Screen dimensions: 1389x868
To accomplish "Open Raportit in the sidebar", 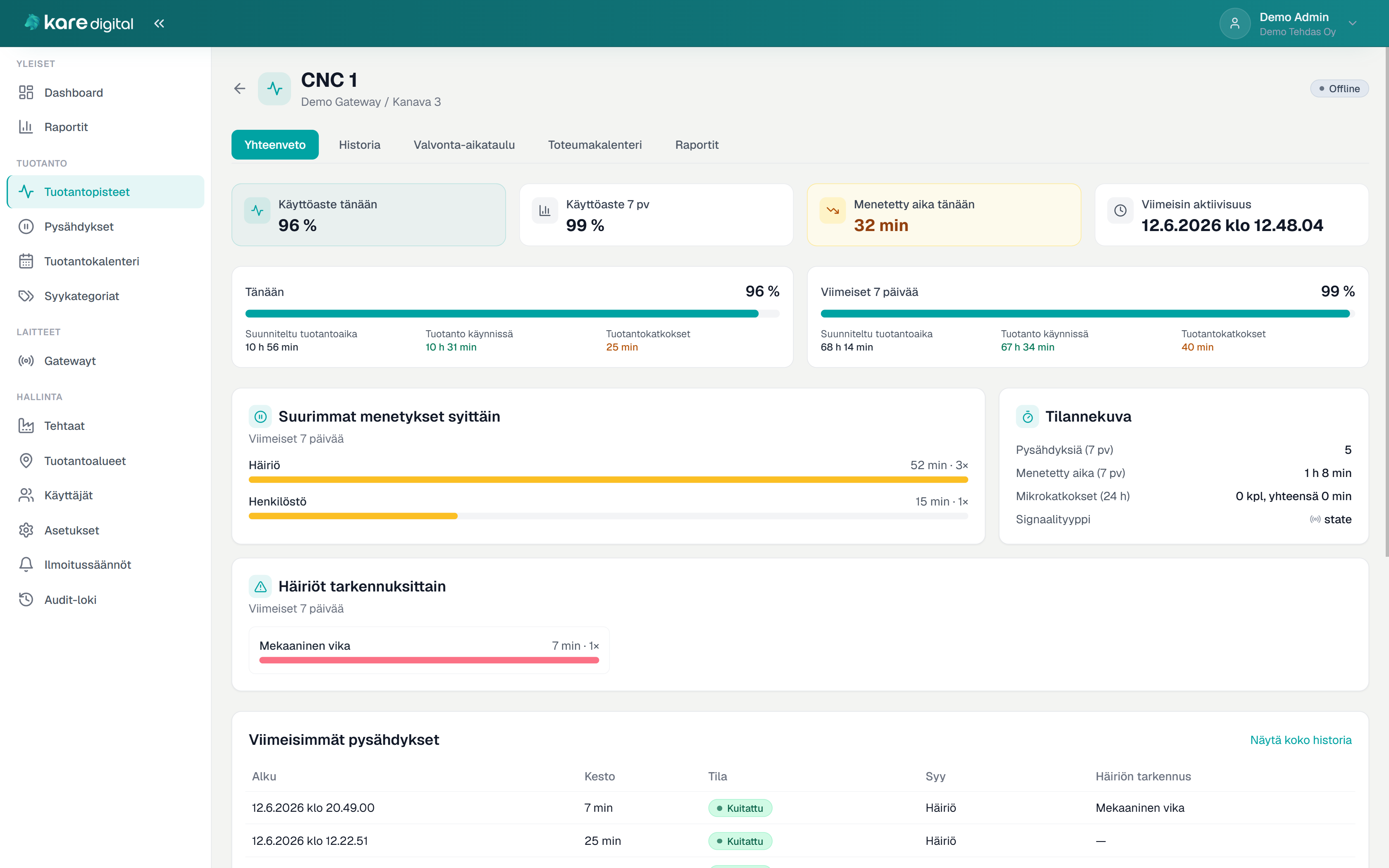I will (x=105, y=127).
